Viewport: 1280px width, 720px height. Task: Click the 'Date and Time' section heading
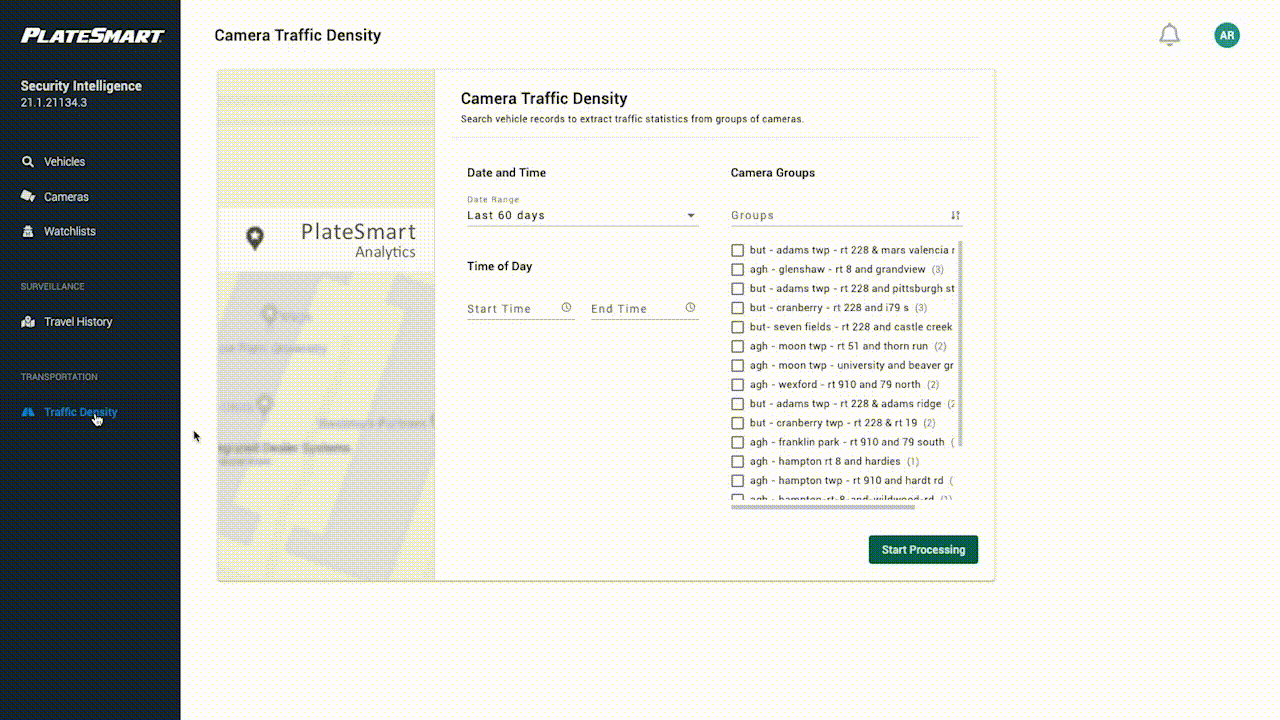[506, 173]
